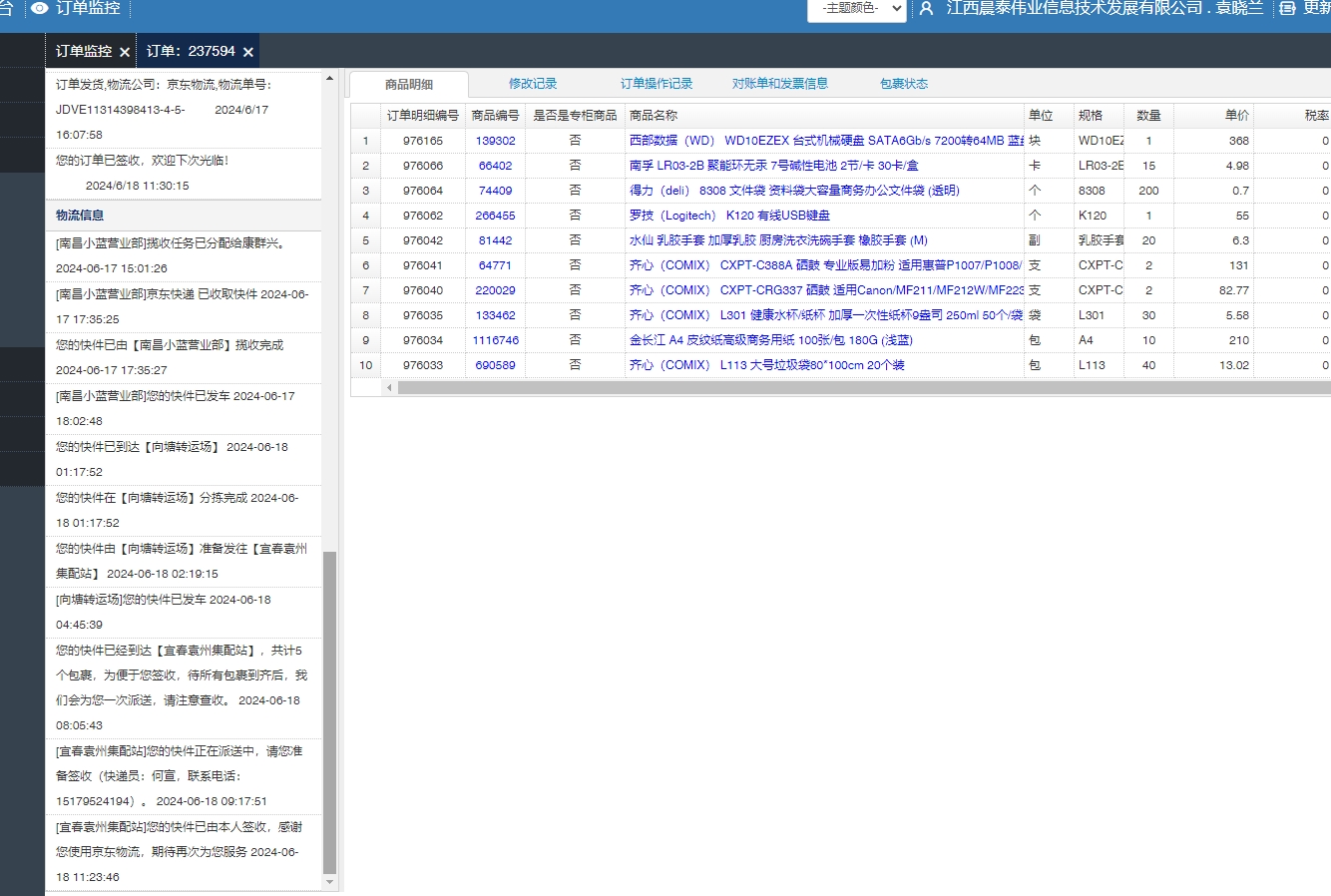1331x896 pixels.
Task: Open the 对账单和发票信息 tab
Action: 780,84
